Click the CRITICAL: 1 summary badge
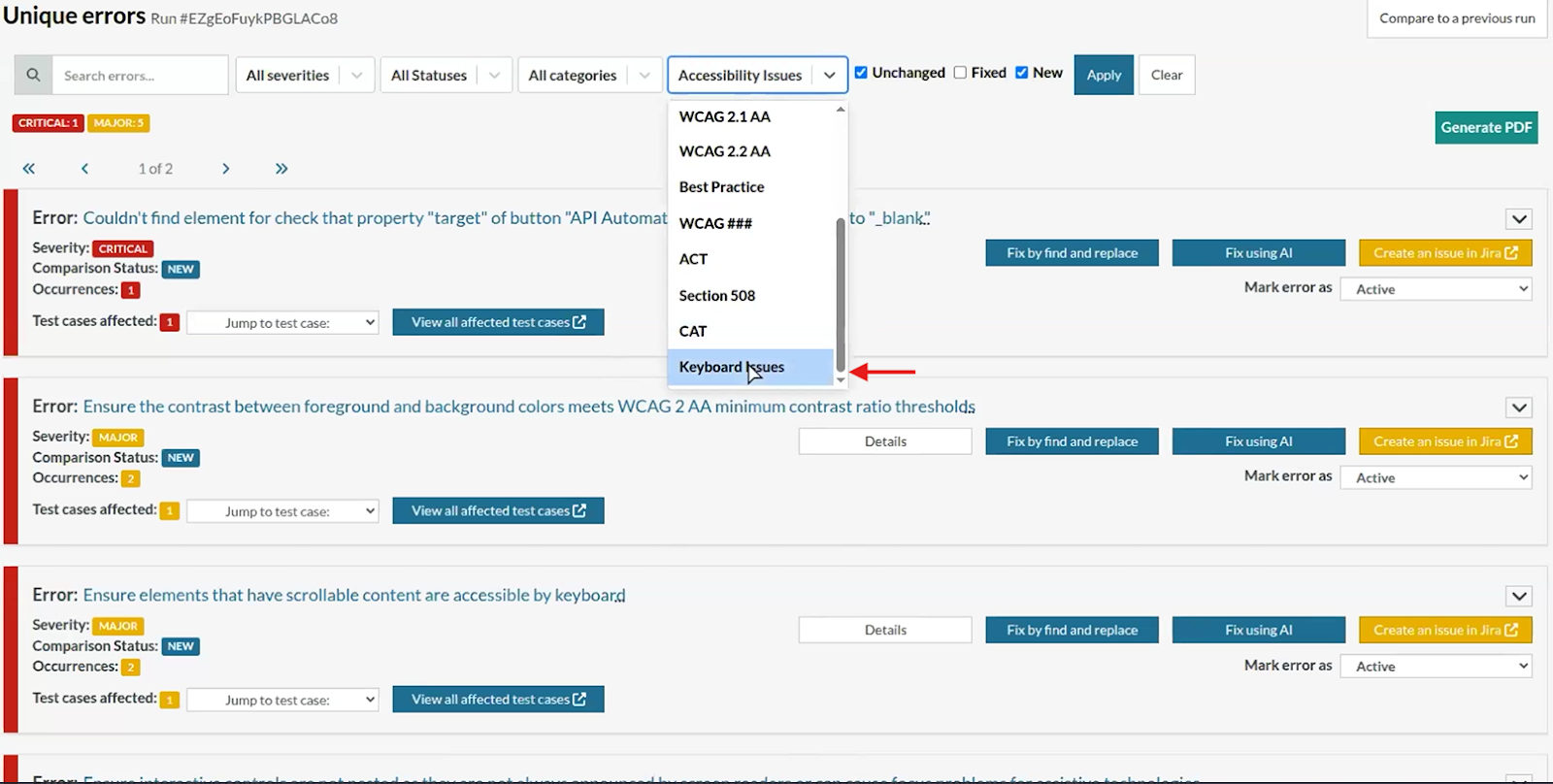 click(48, 123)
